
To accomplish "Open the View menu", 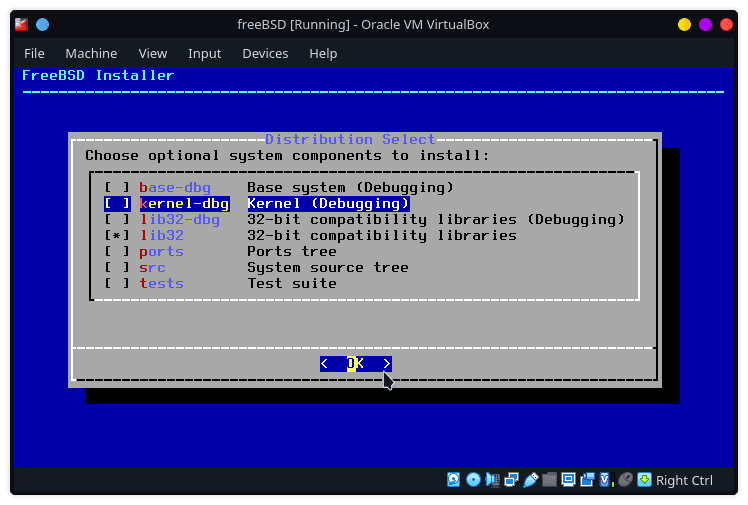I will (153, 53).
